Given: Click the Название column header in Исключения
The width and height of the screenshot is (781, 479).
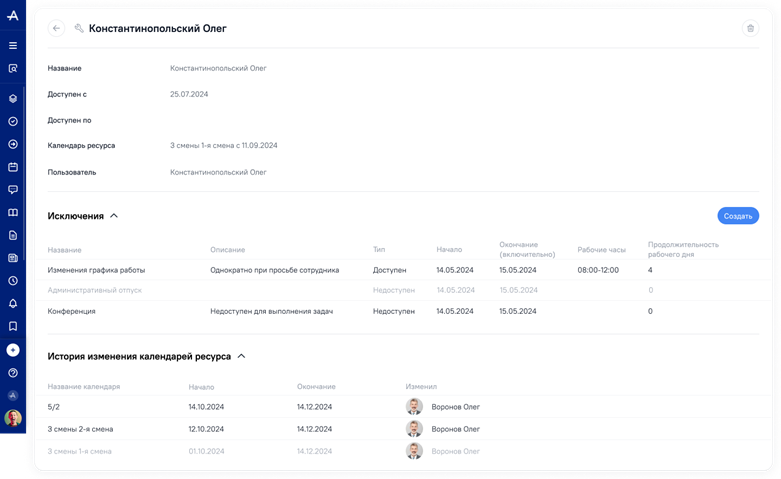Looking at the screenshot, I should (x=64, y=249).
